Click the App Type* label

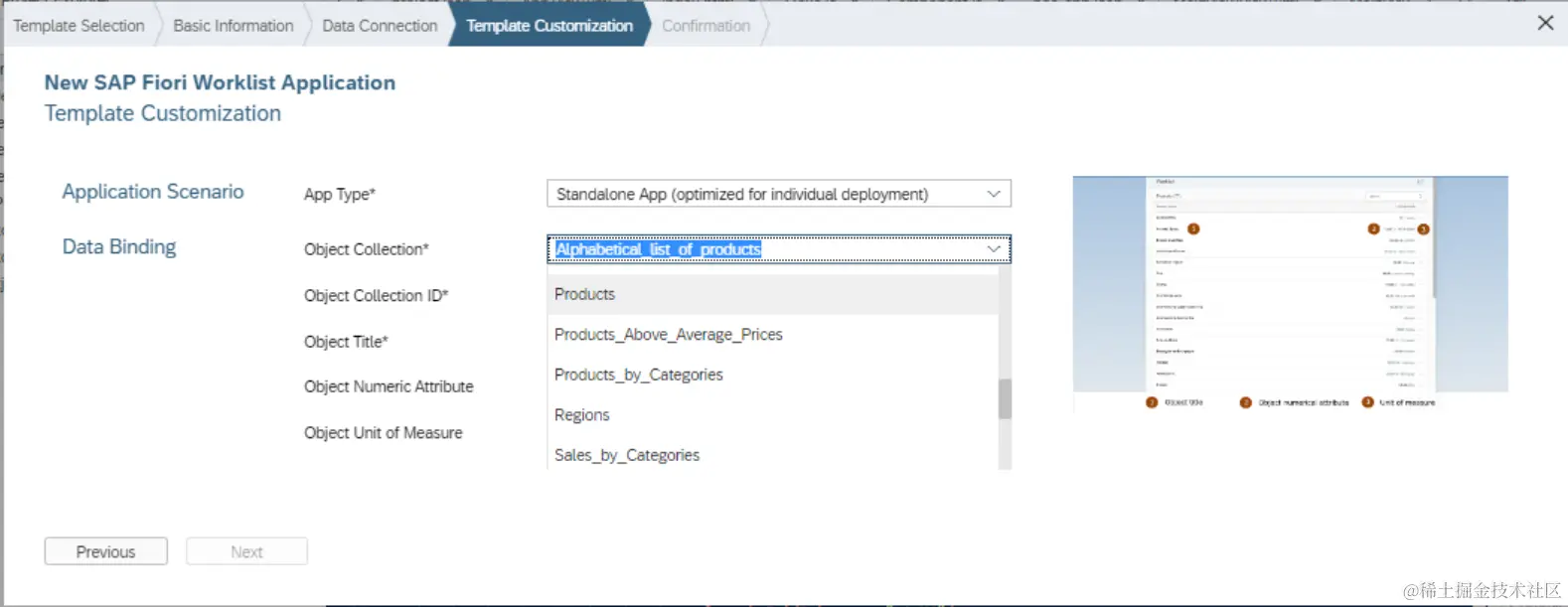pyautogui.click(x=340, y=195)
